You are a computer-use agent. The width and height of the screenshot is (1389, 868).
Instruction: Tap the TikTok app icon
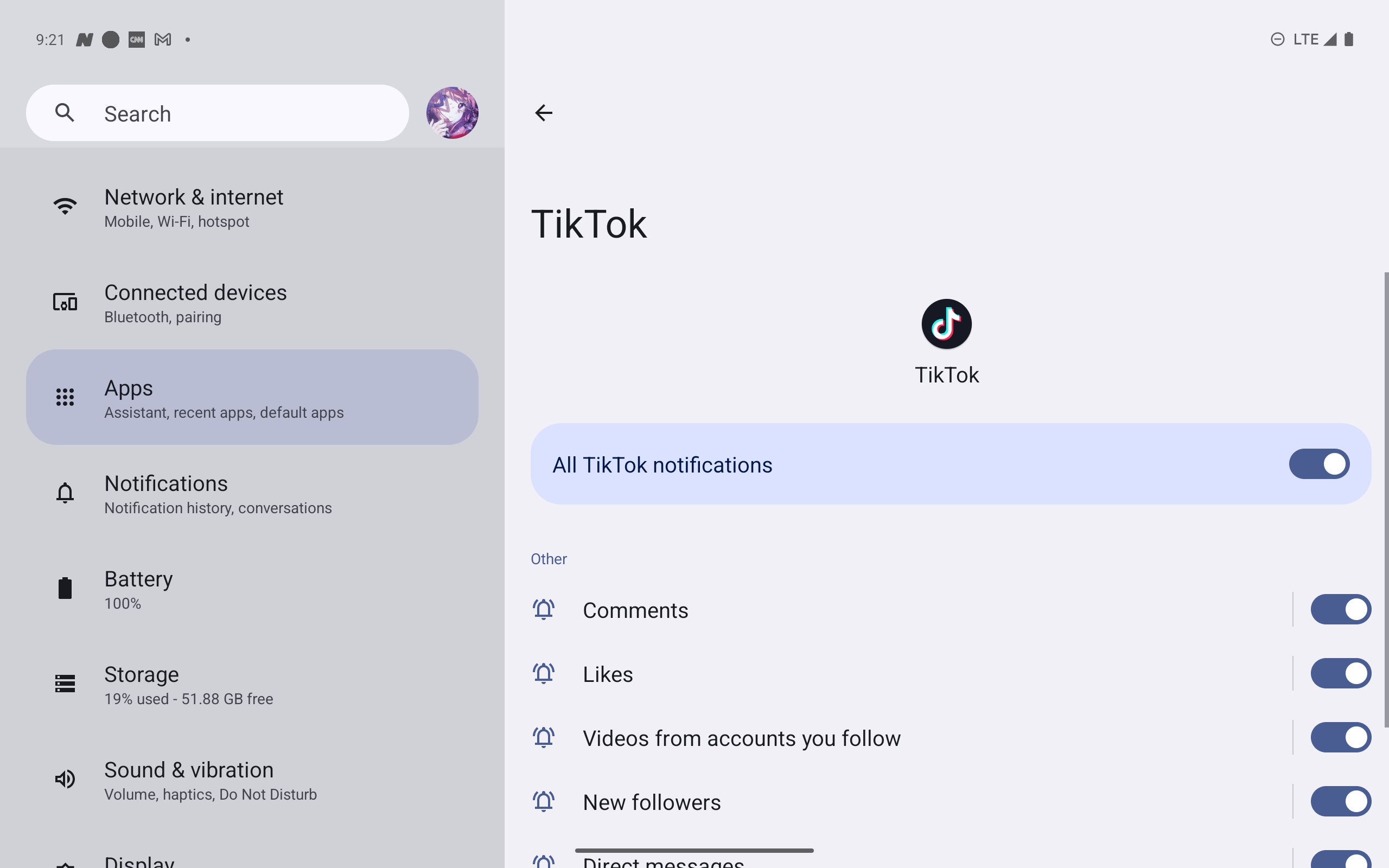click(946, 324)
